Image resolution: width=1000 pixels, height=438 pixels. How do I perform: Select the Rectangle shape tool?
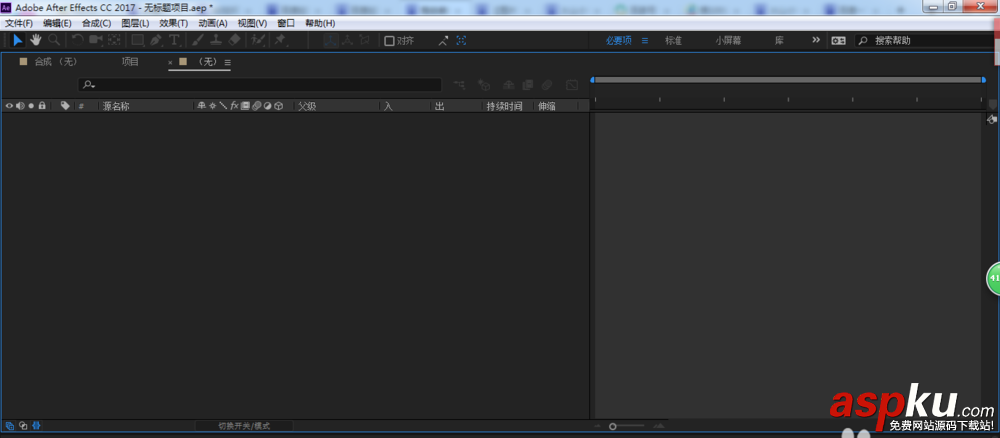click(137, 40)
